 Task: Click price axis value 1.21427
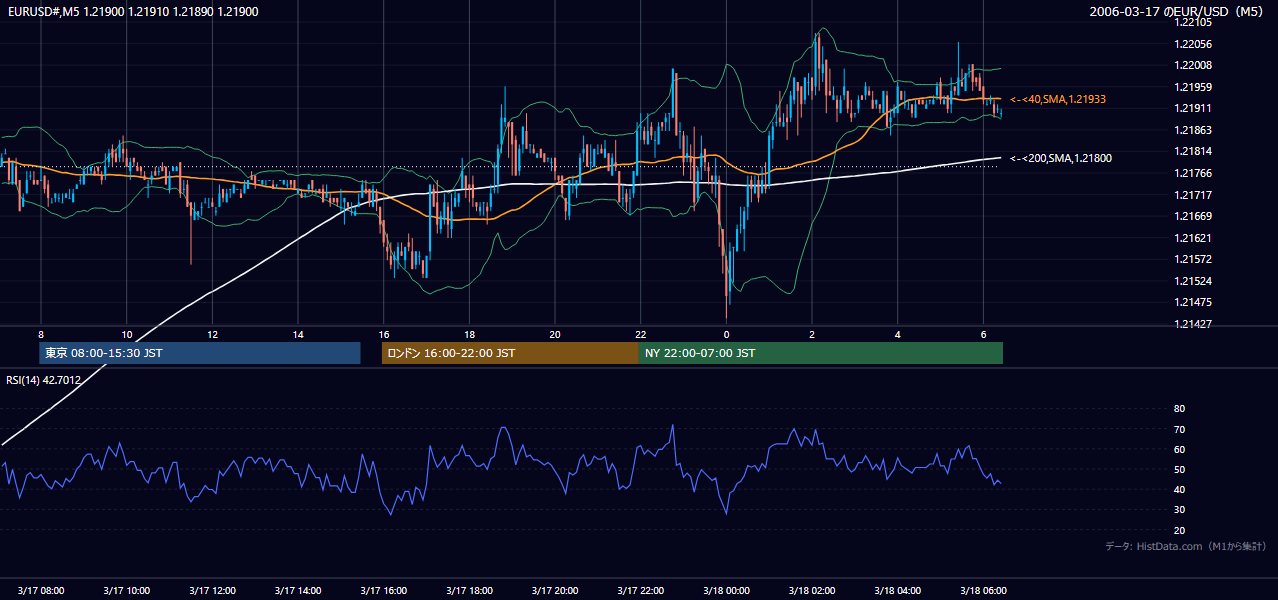tap(1193, 324)
